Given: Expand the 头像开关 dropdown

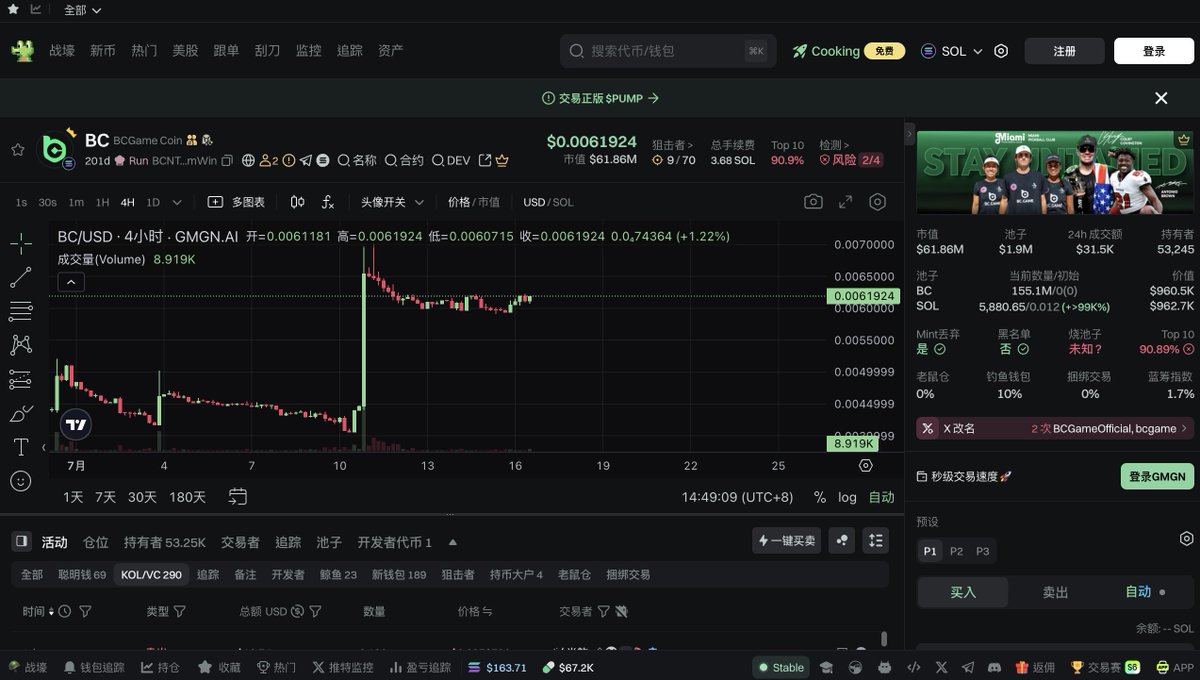Looking at the screenshot, I should click(393, 202).
